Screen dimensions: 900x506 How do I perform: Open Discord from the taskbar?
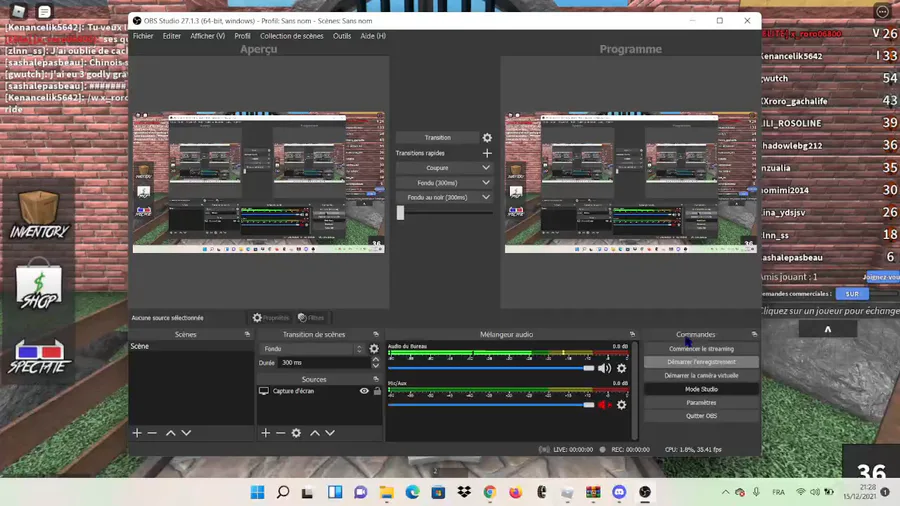point(619,492)
